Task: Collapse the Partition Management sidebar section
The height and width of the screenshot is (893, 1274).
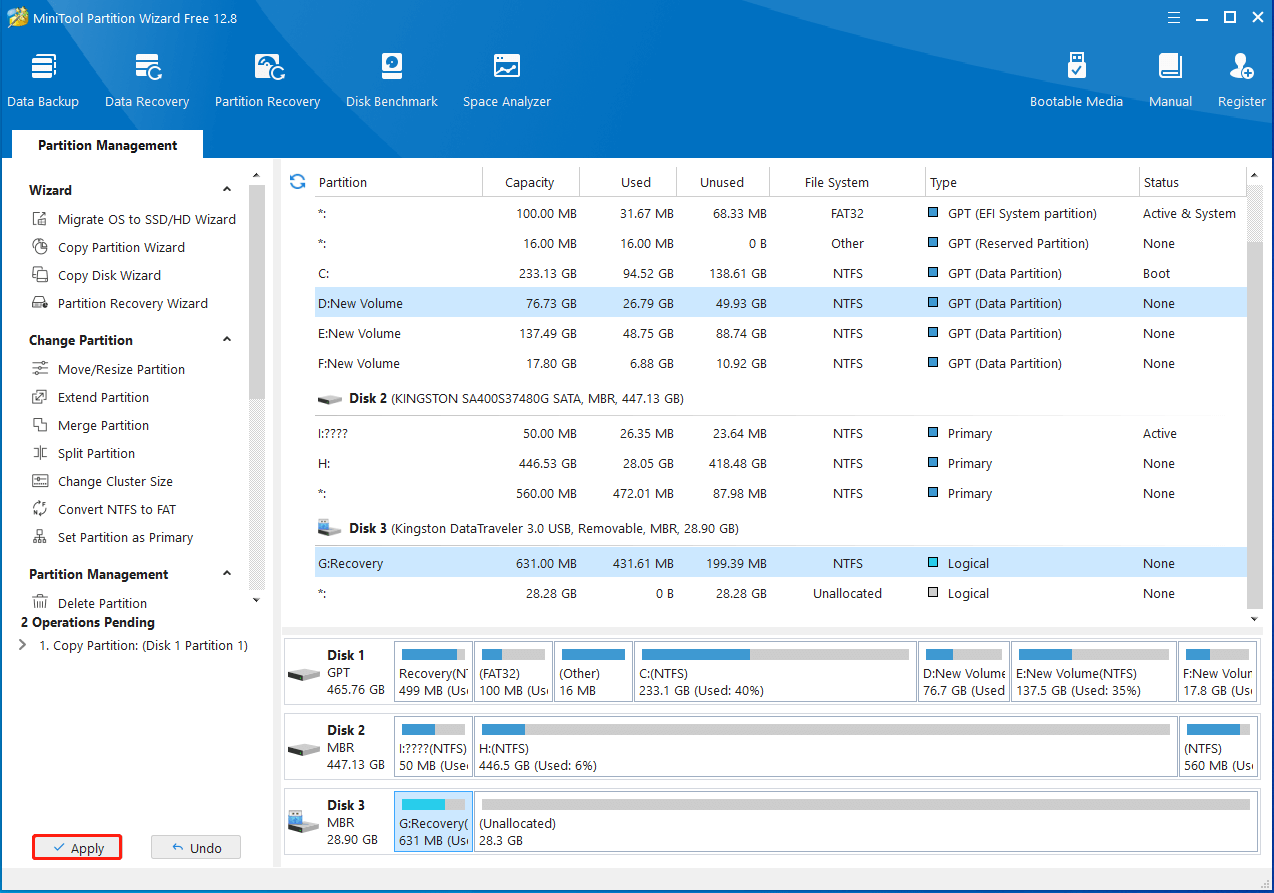Action: click(227, 574)
